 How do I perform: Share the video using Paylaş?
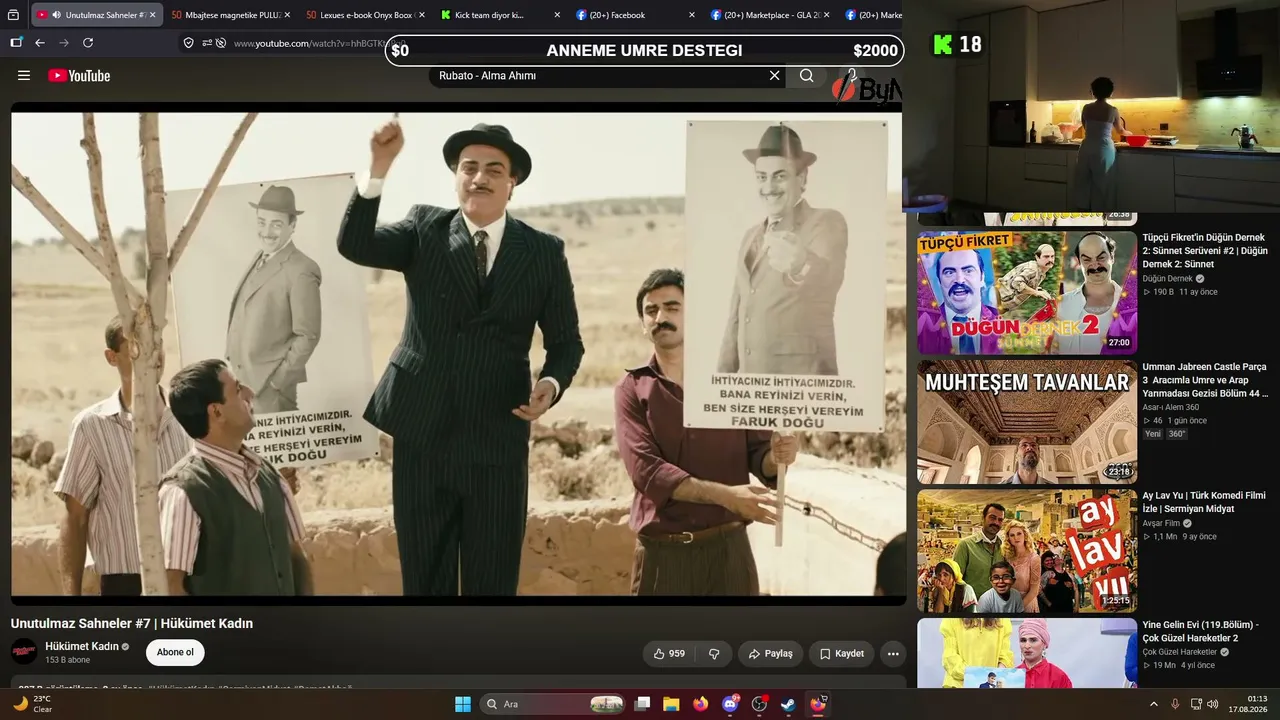770,654
